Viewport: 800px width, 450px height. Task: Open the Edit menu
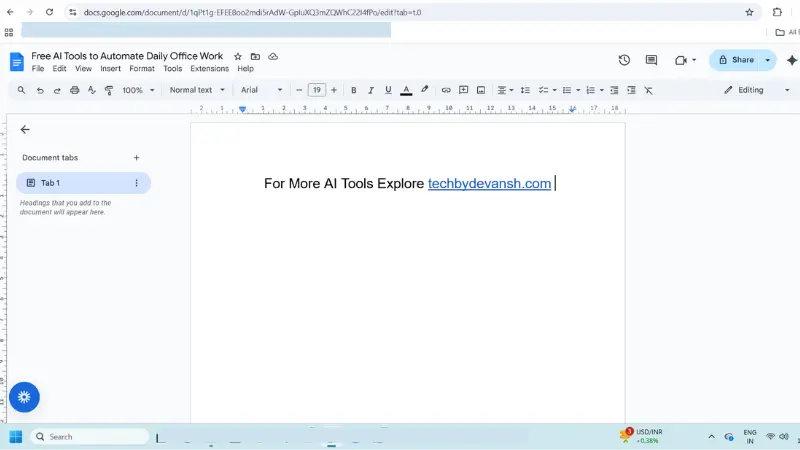(59, 68)
